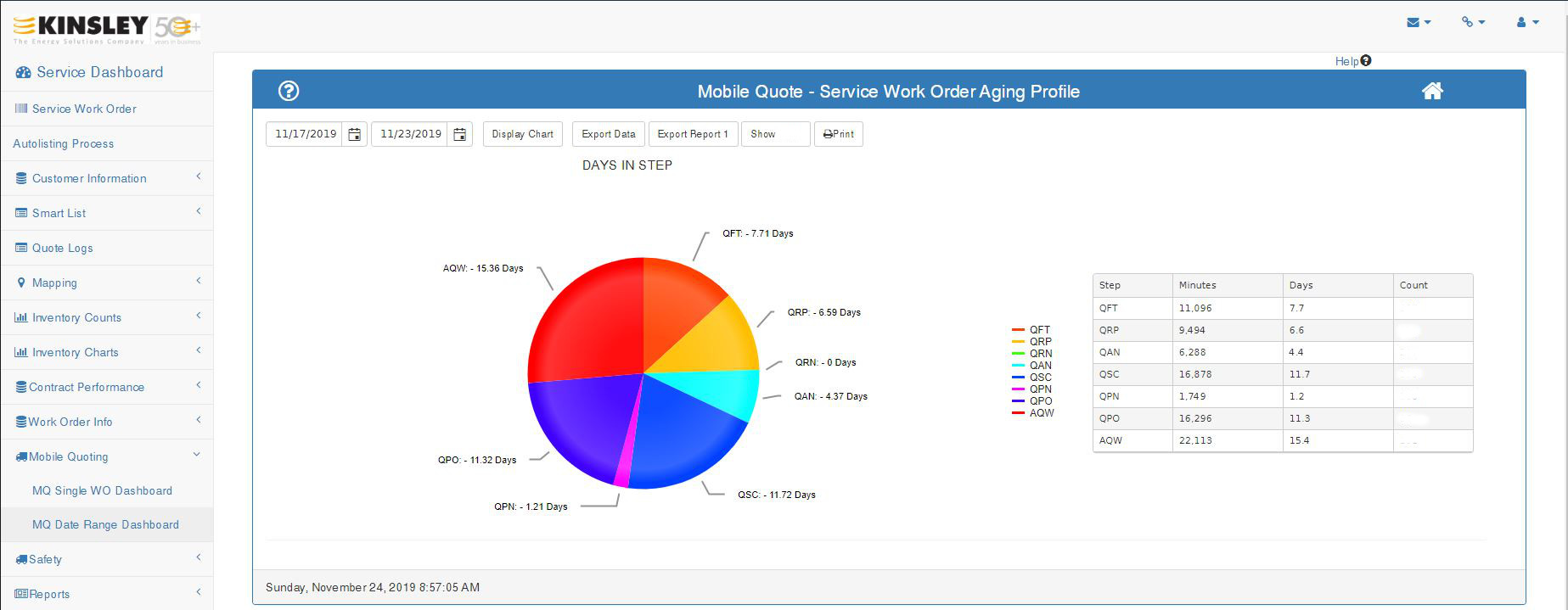
Task: Open calendar picker for 11/23/2019 date
Action: pyautogui.click(x=459, y=134)
